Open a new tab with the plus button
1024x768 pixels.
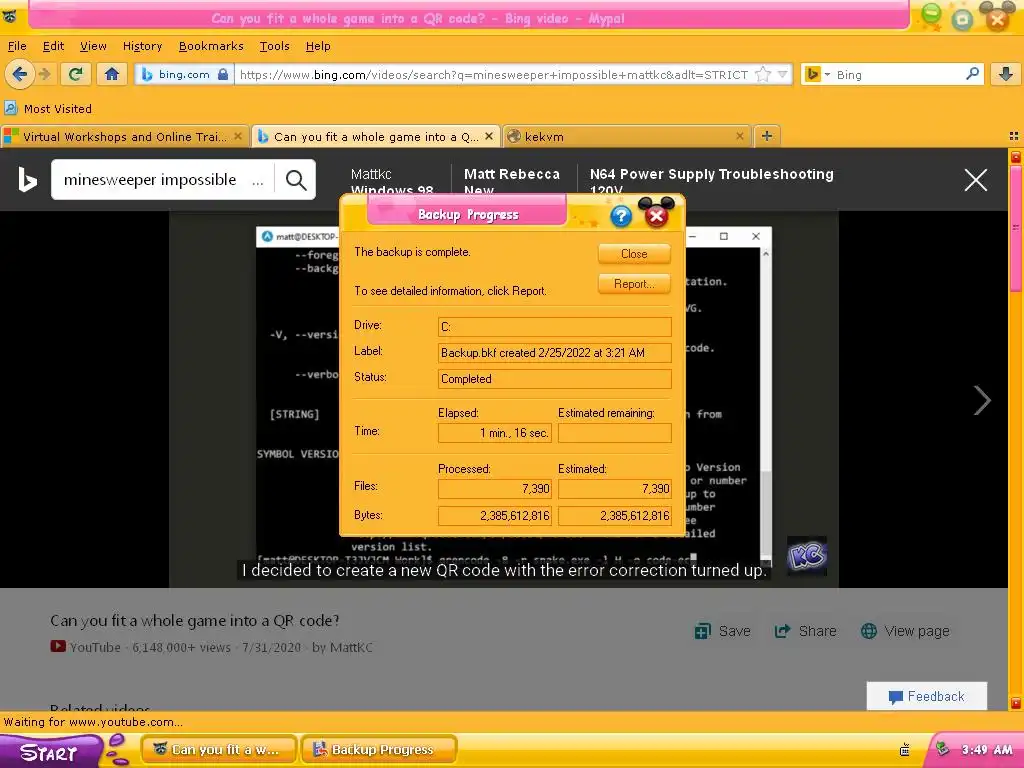pos(767,136)
